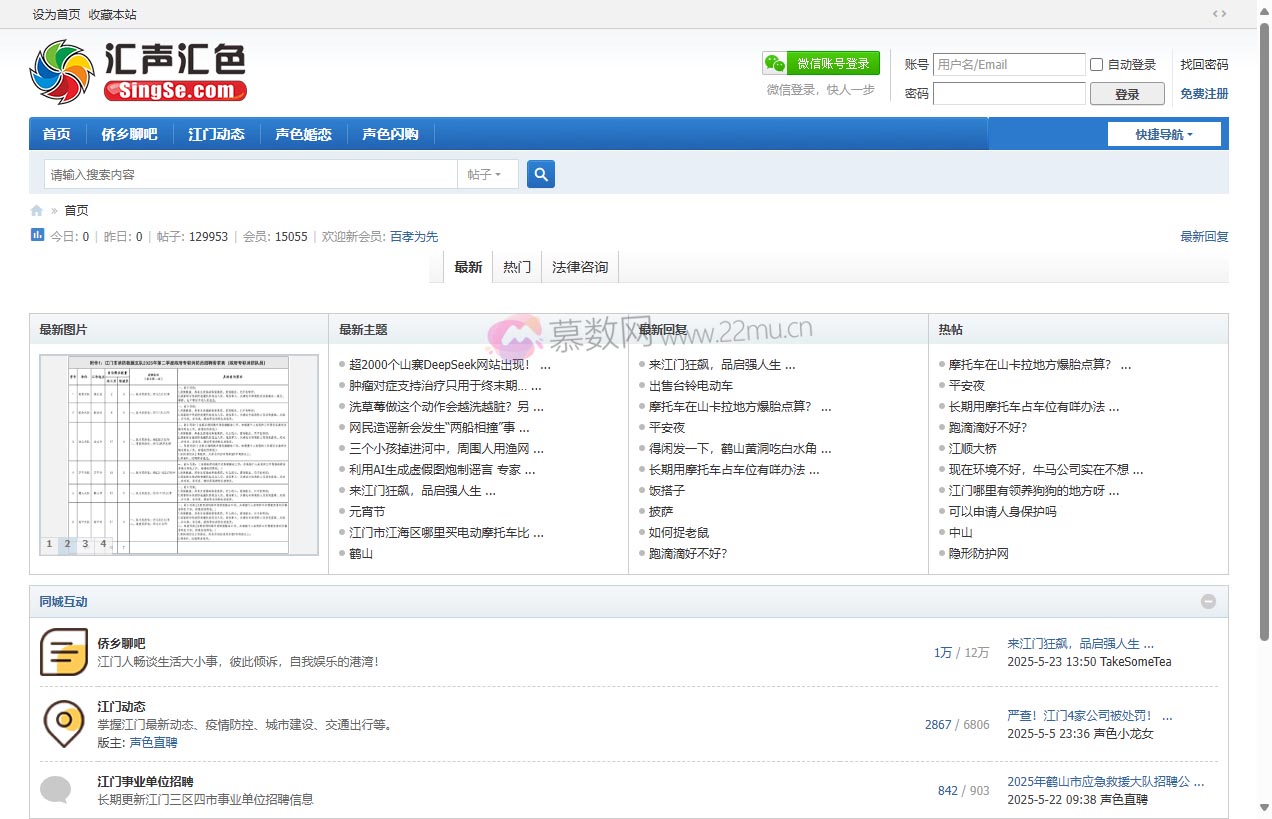This screenshot has width=1272, height=819.
Task: Switch to the 法律咨询 tab
Action: 579,266
